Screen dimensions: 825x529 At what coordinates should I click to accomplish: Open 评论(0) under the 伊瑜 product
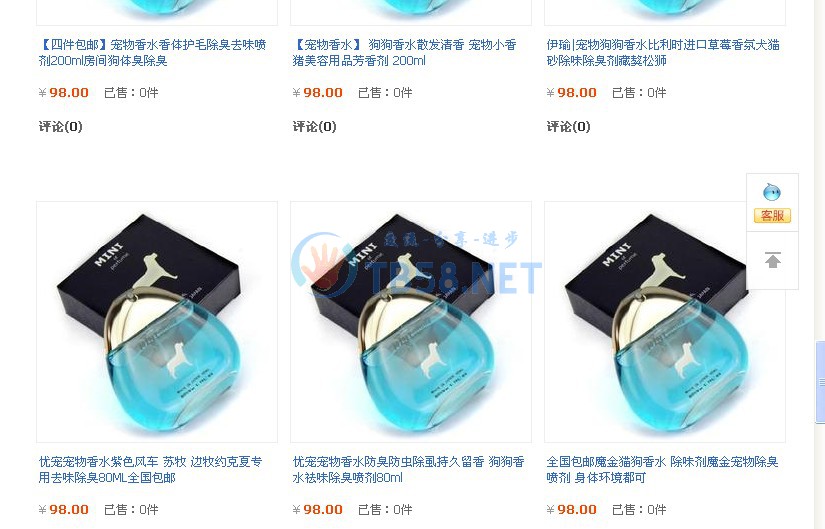point(569,126)
